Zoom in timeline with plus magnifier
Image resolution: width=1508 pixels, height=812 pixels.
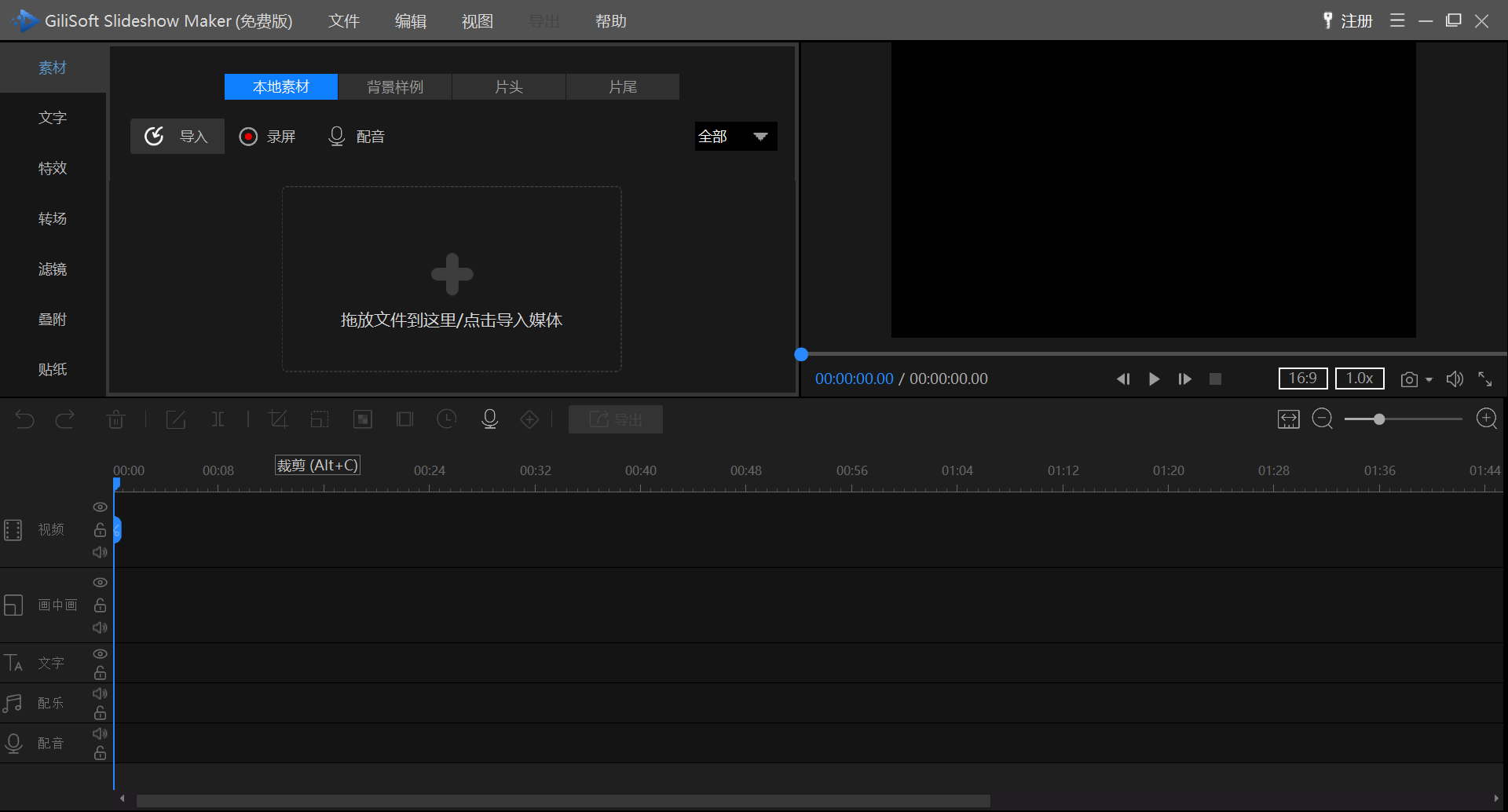(1487, 419)
